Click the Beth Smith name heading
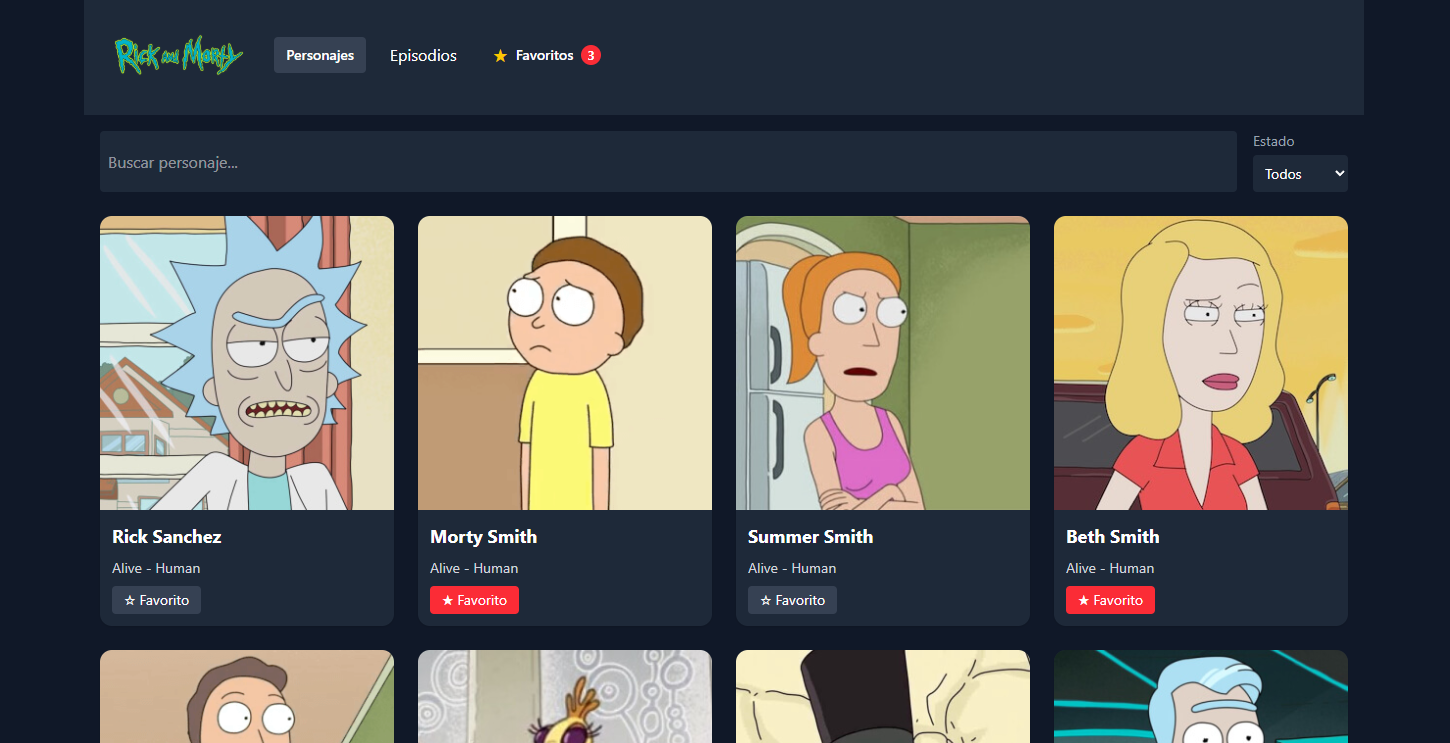1450x743 pixels. coord(1113,537)
